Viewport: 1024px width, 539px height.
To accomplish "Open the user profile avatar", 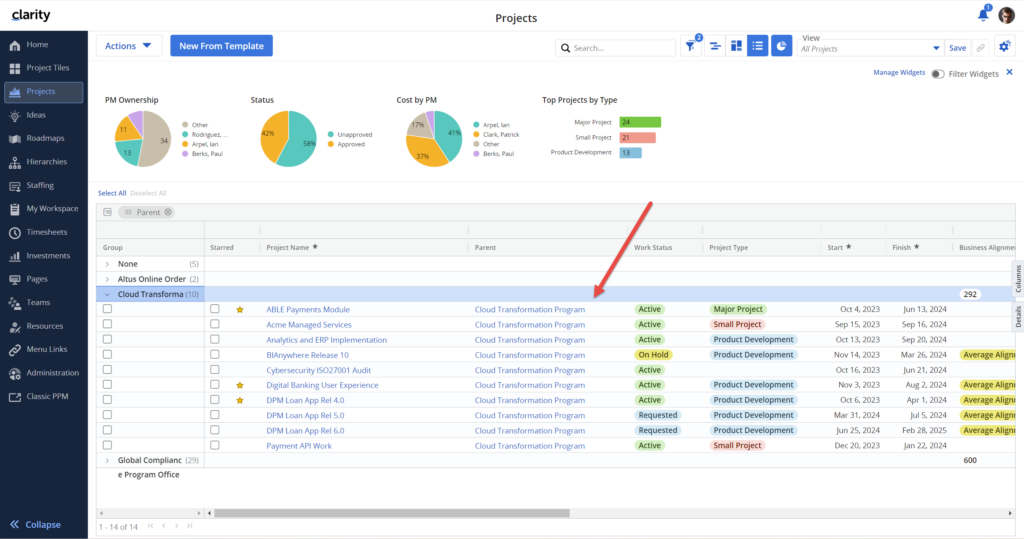I will click(x=1006, y=15).
